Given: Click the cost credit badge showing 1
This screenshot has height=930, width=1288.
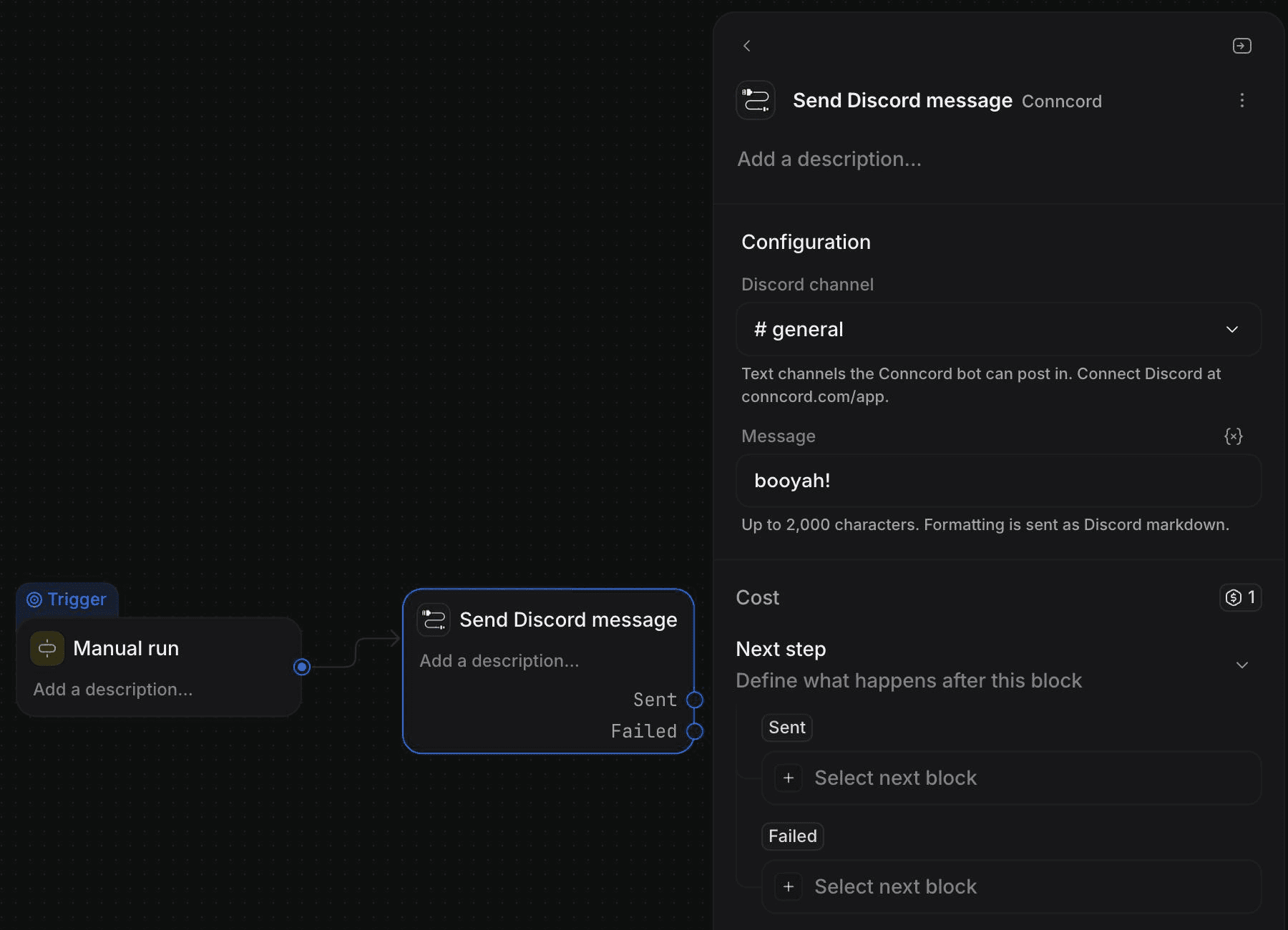Looking at the screenshot, I should (1240, 597).
